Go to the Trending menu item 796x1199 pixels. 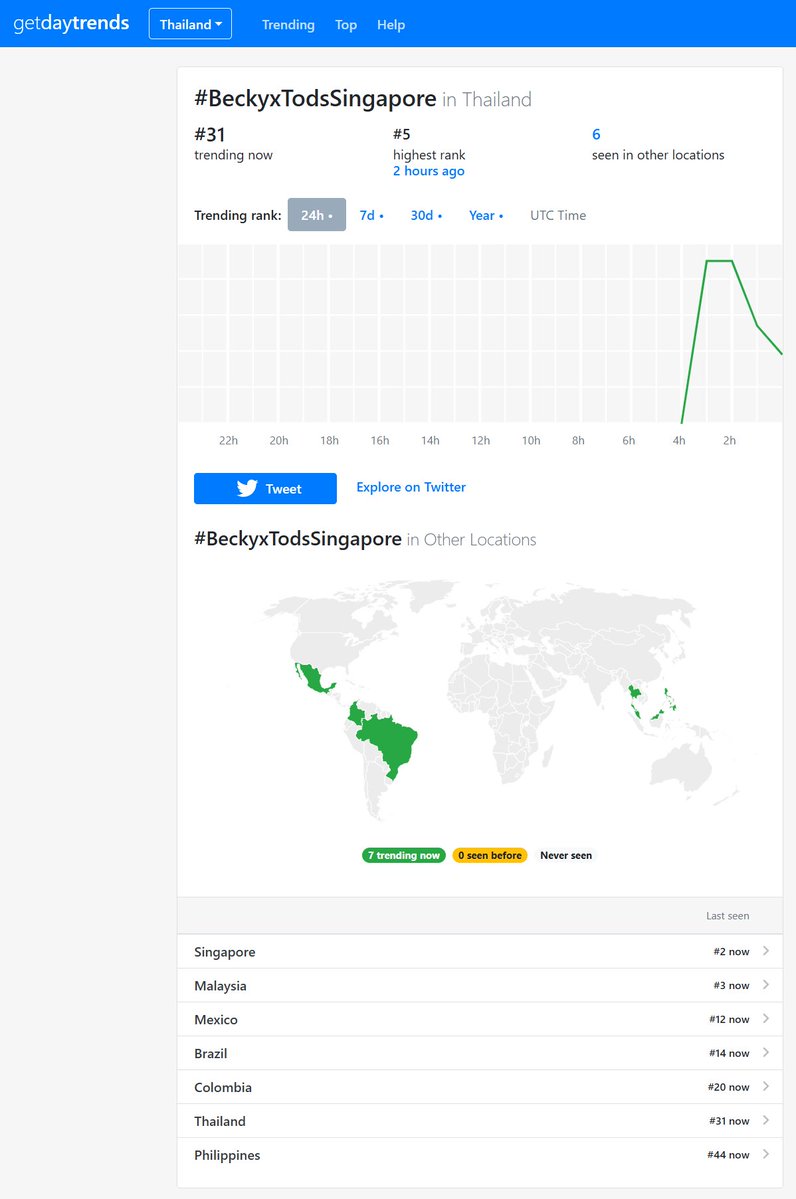click(288, 24)
